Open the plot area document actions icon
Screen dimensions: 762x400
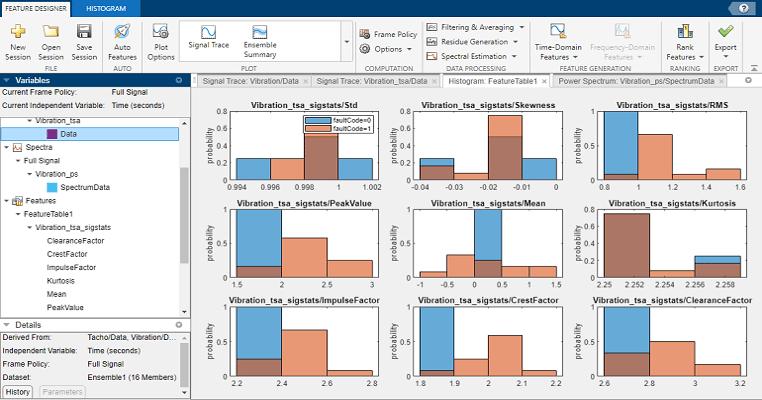point(748,80)
